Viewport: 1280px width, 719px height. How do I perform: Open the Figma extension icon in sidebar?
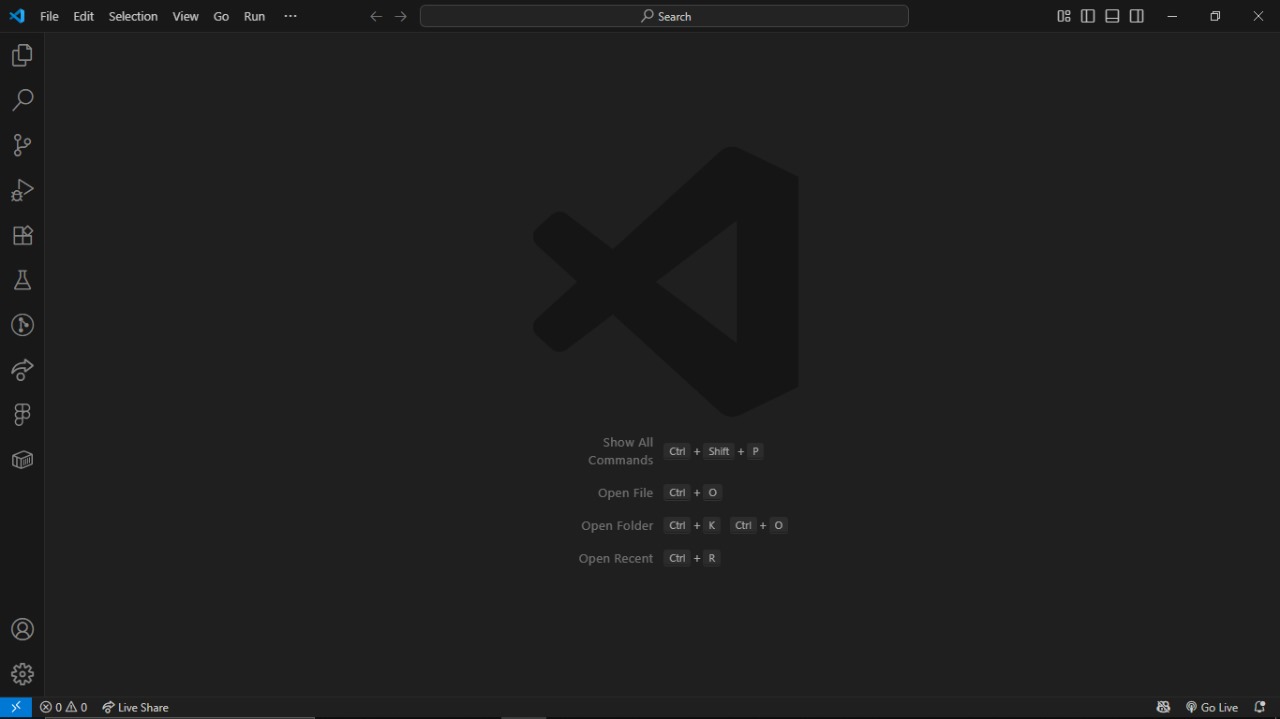pyautogui.click(x=22, y=414)
